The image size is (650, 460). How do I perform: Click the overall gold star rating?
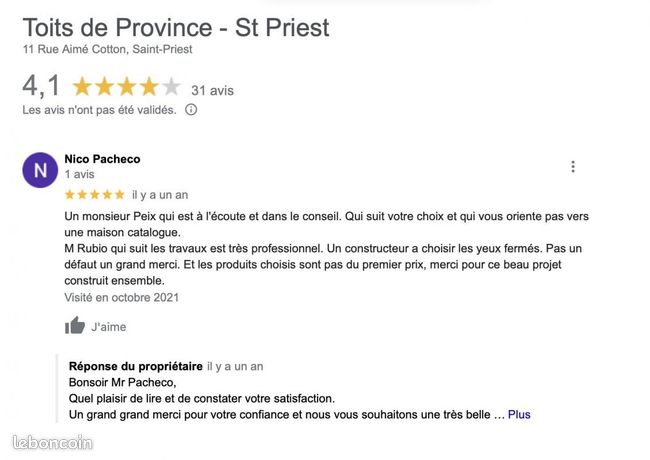[x=126, y=87]
